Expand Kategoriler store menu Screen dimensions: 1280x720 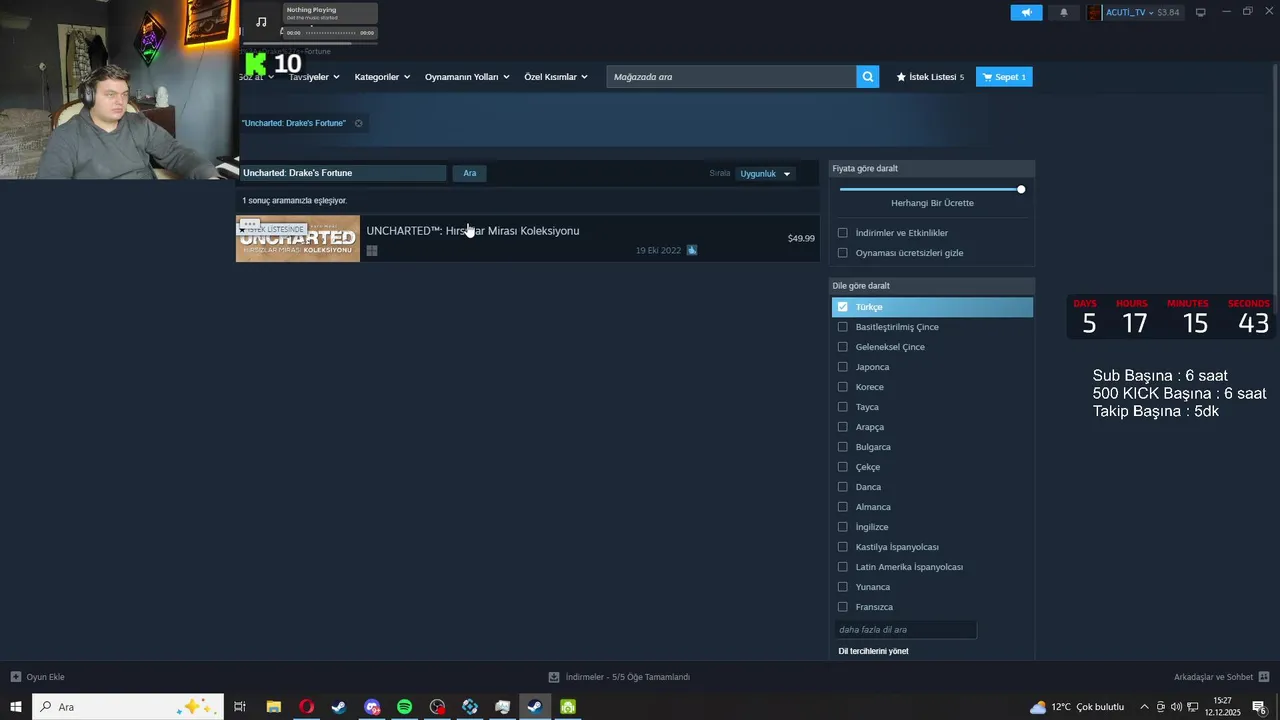[382, 77]
